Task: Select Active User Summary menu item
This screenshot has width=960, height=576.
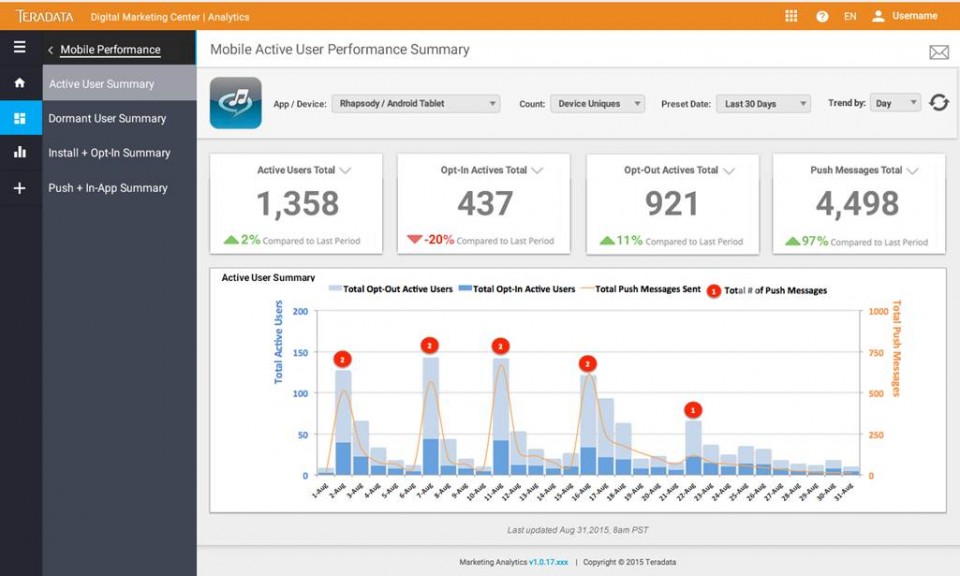Action: click(119, 83)
